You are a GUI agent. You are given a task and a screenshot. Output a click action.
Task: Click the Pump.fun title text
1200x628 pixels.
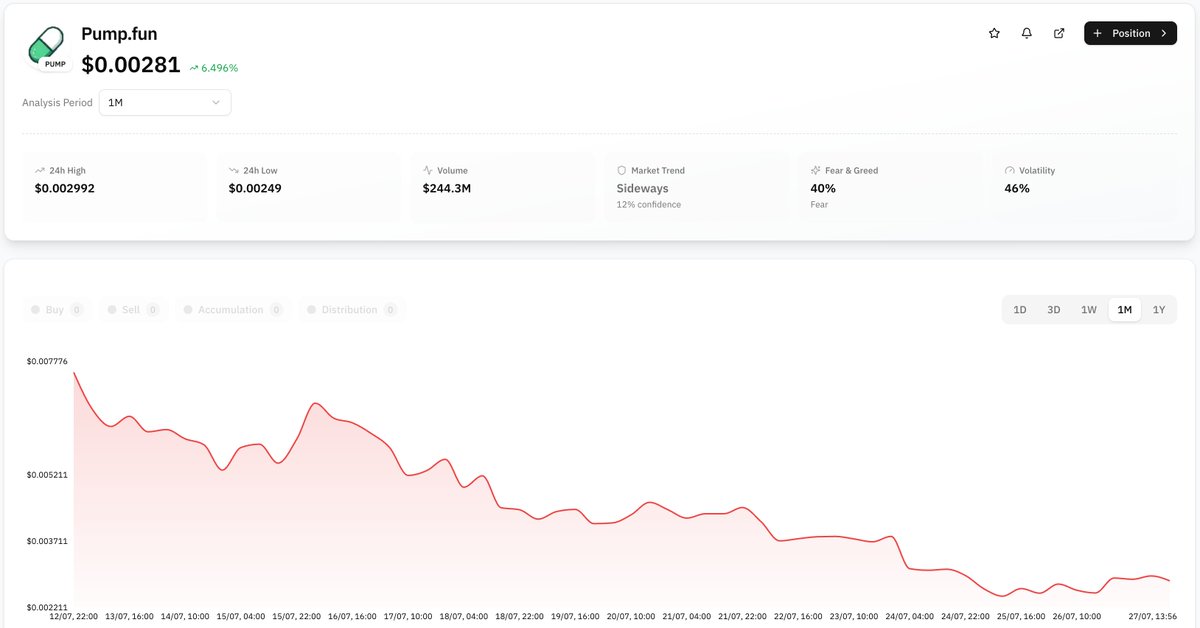(119, 34)
